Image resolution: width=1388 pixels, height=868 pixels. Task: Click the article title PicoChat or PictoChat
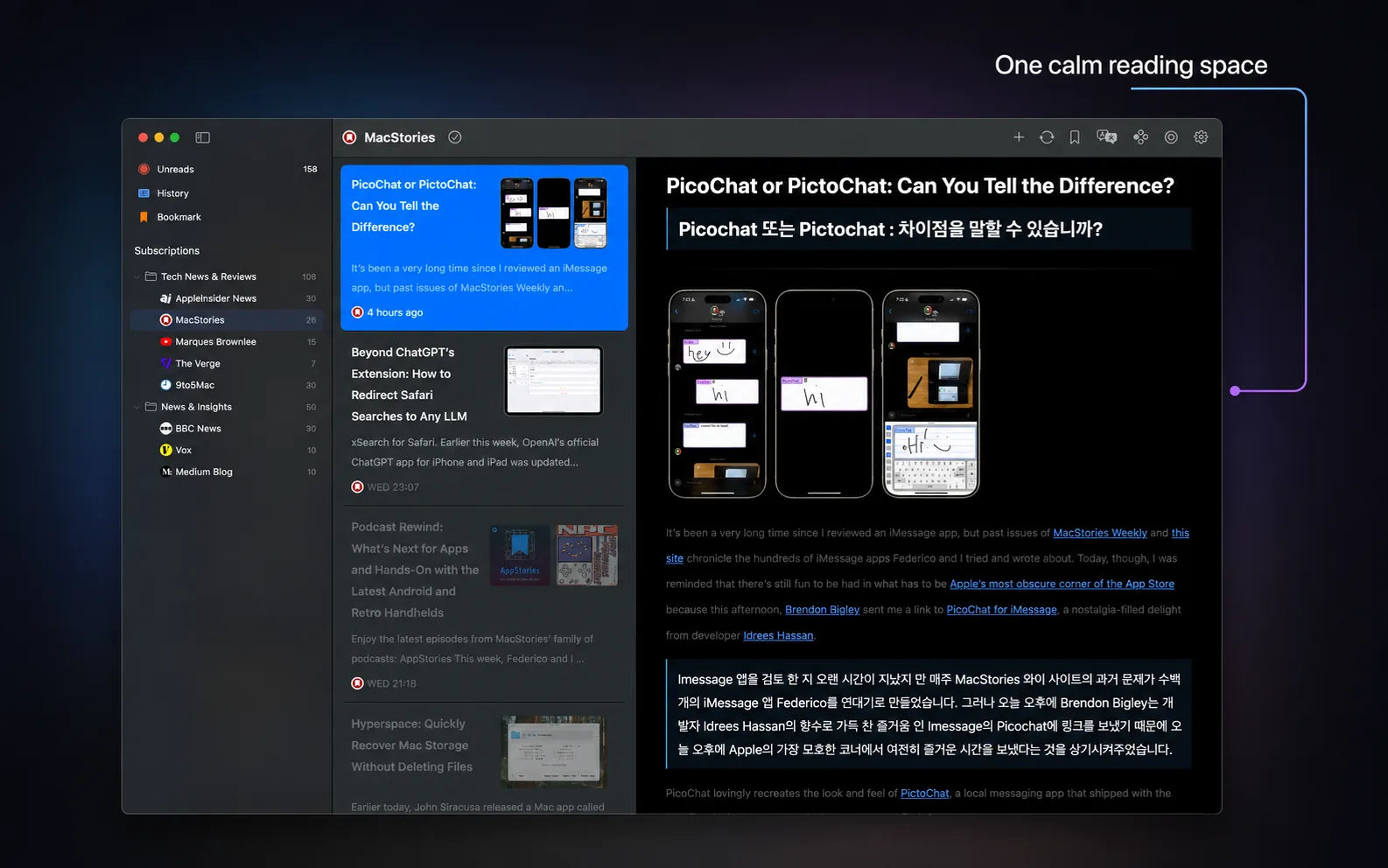click(x=920, y=185)
